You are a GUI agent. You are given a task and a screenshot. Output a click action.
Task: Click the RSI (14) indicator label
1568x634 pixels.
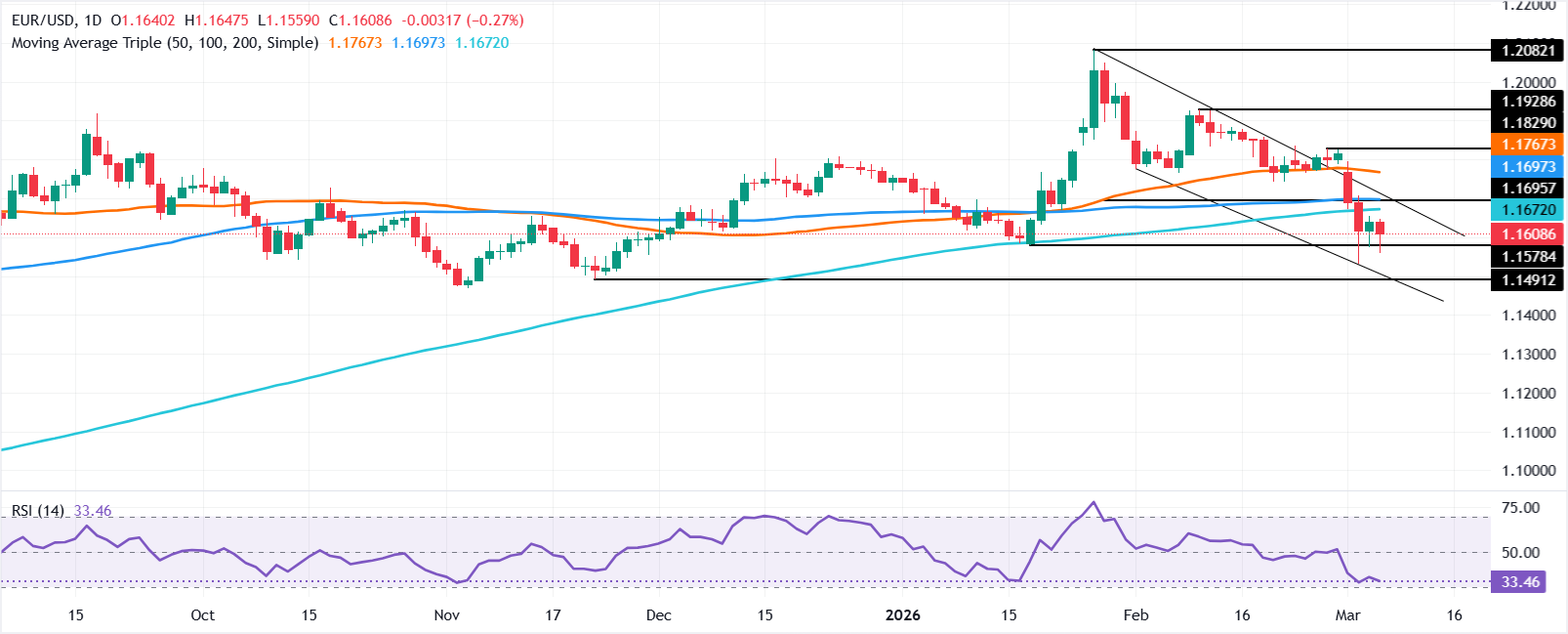click(x=38, y=511)
